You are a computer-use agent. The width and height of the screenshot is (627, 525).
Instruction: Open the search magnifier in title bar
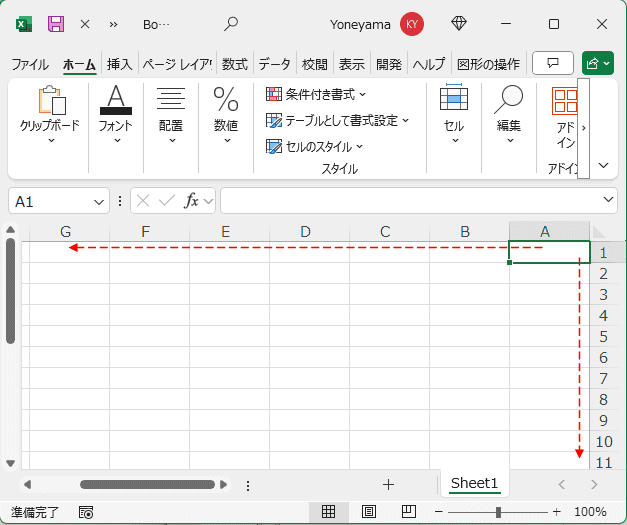[x=231, y=23]
